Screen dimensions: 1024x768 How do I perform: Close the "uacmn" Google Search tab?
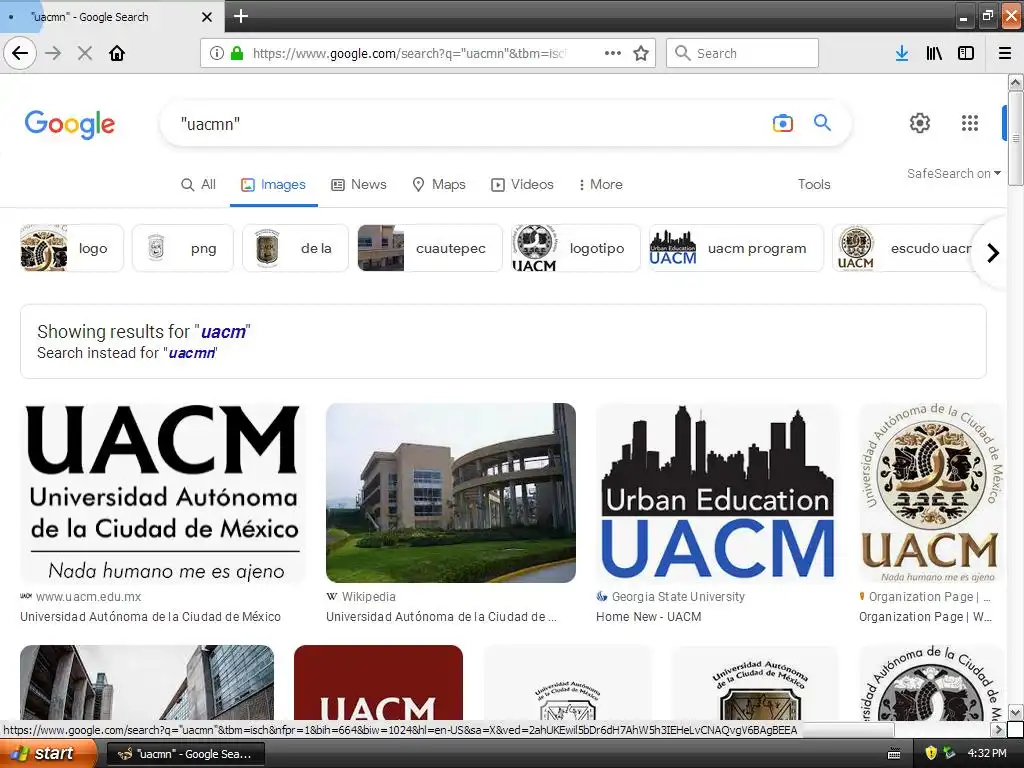pos(206,17)
